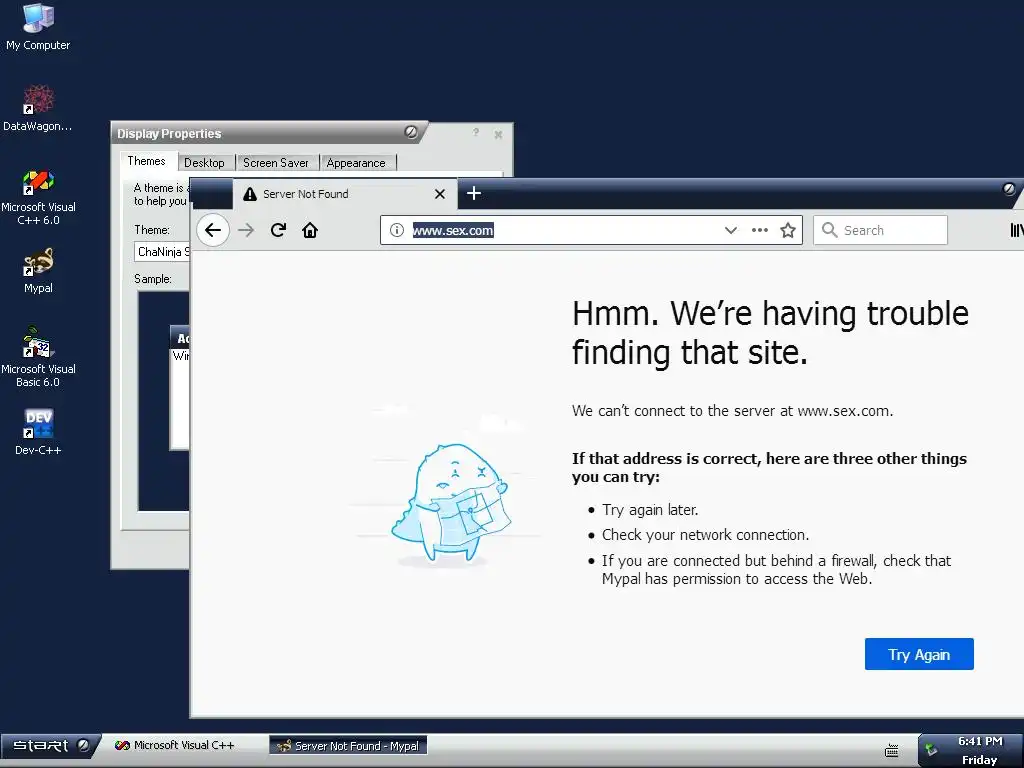Open the Theme combo box in Display Properties
The image size is (1024, 768).
[x=162, y=251]
